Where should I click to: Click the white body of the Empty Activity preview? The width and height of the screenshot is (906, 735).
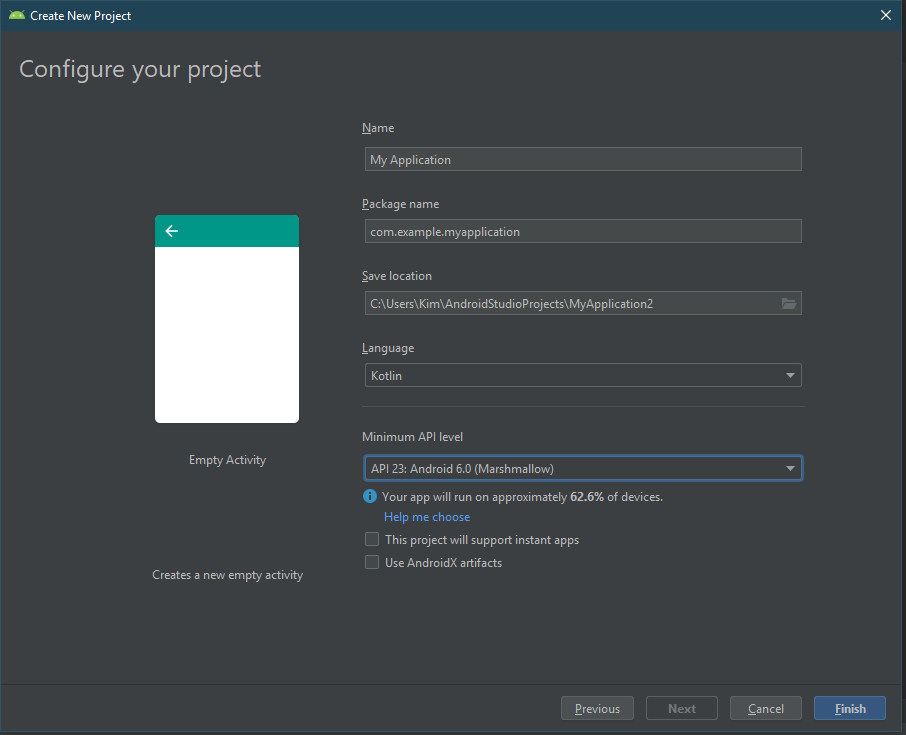pyautogui.click(x=227, y=335)
